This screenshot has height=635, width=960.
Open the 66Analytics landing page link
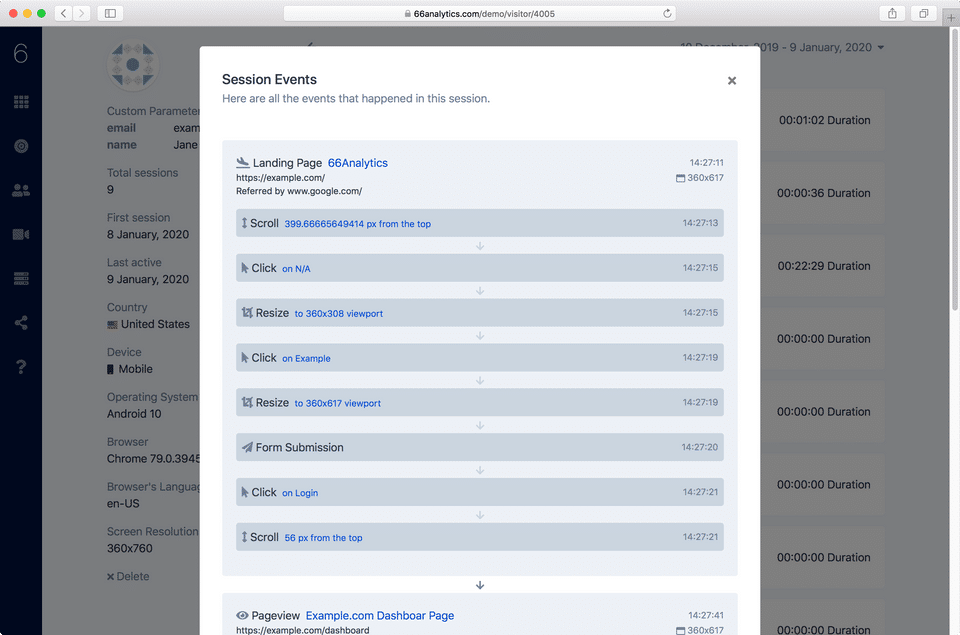coord(358,163)
